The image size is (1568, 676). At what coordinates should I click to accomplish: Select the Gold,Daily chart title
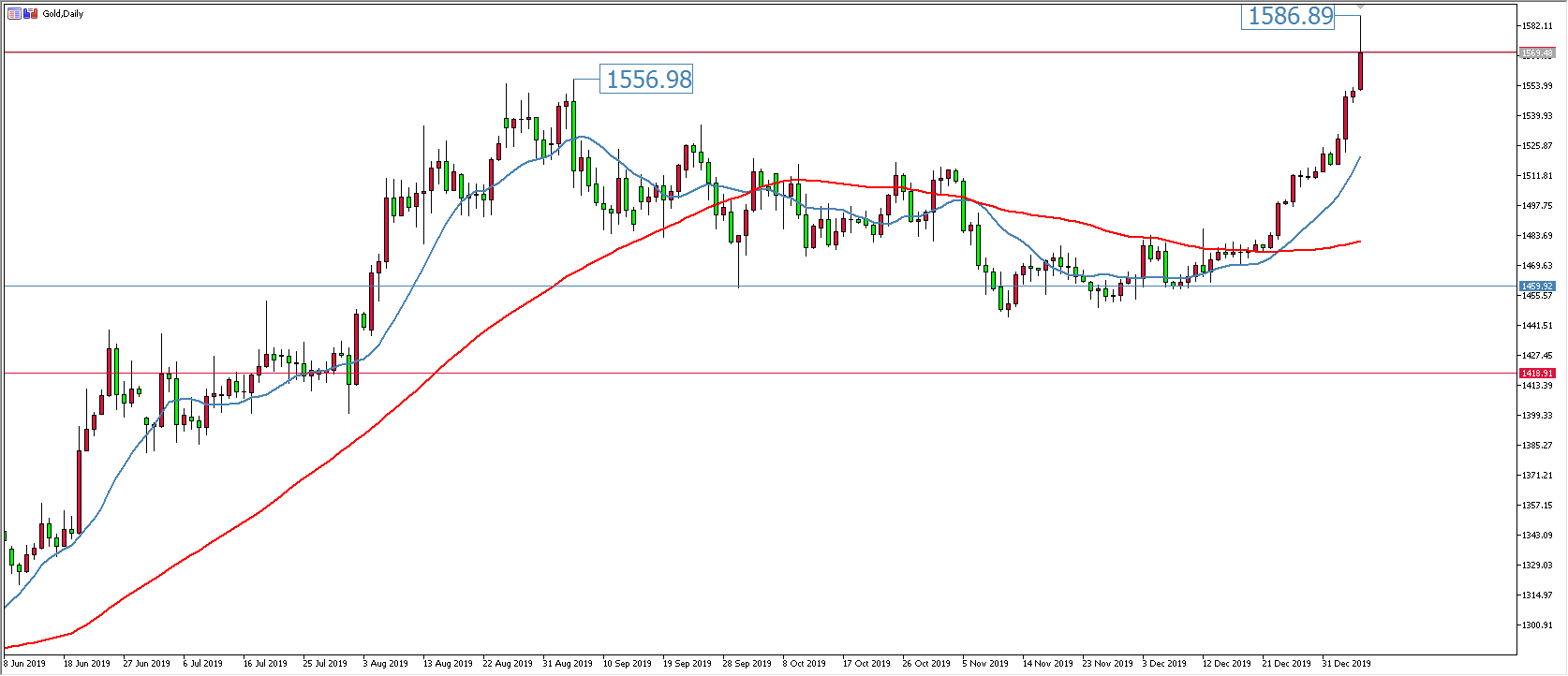(63, 14)
